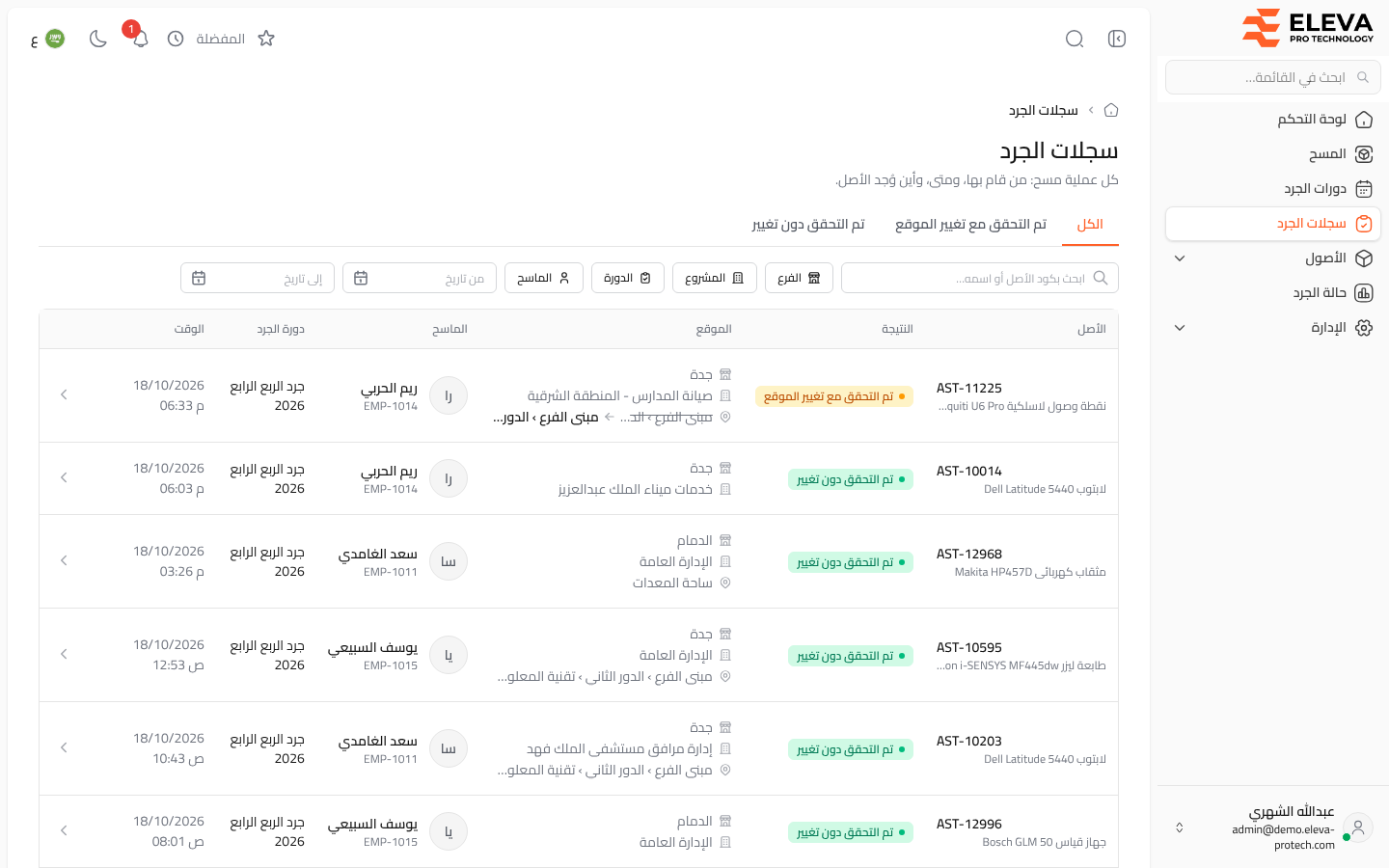Switch language via Saudi flag icon

(55, 39)
